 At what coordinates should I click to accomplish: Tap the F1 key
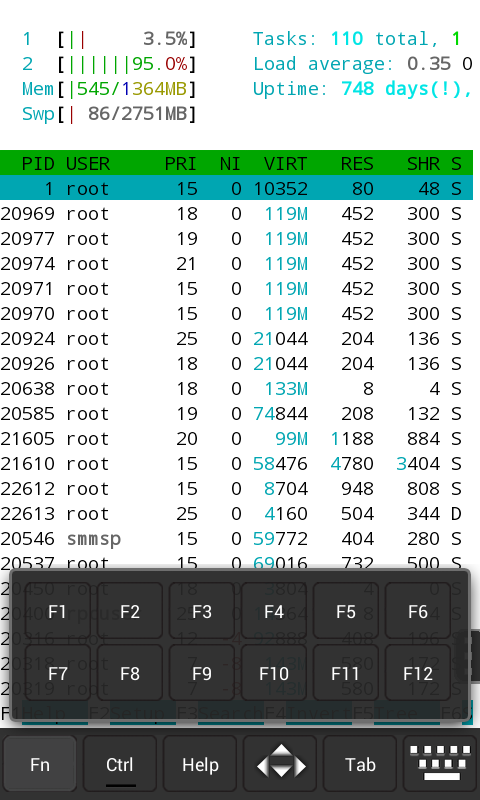click(58, 611)
